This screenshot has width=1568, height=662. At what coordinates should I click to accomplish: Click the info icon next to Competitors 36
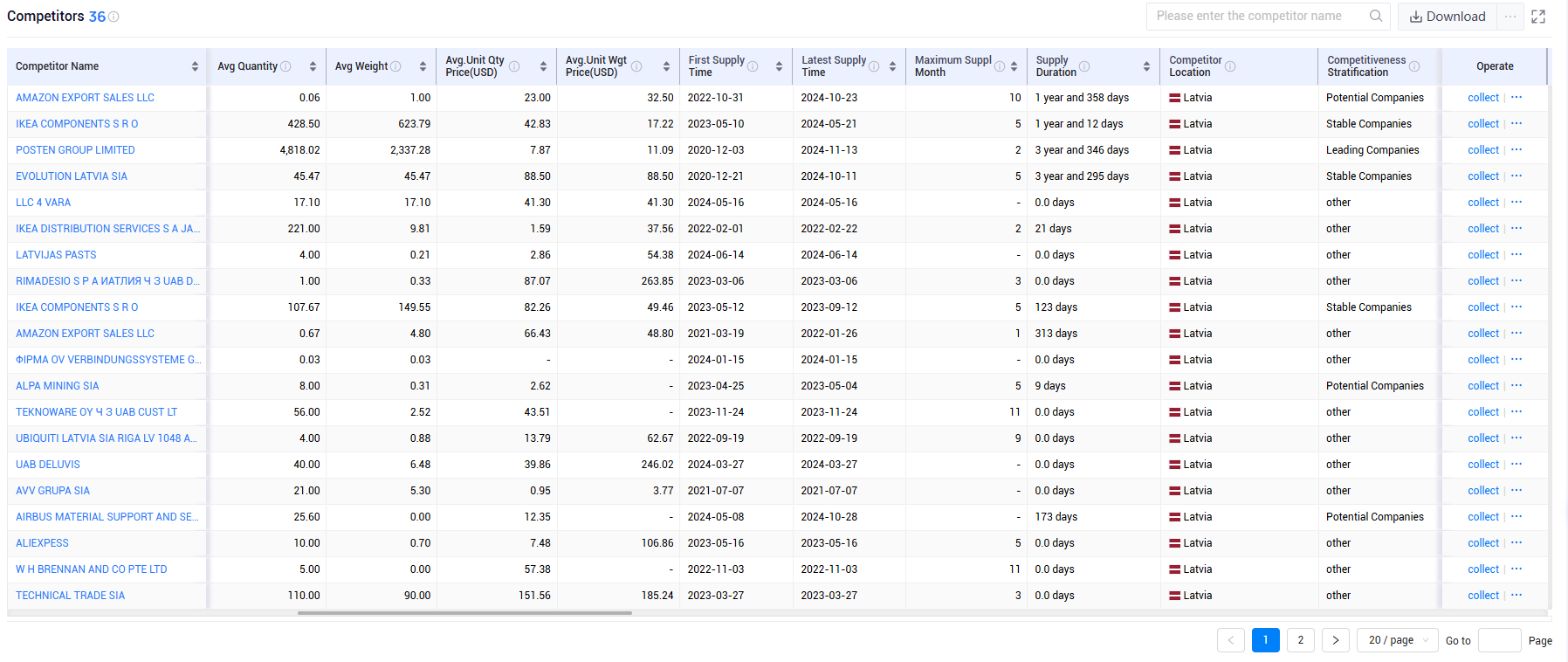(113, 17)
